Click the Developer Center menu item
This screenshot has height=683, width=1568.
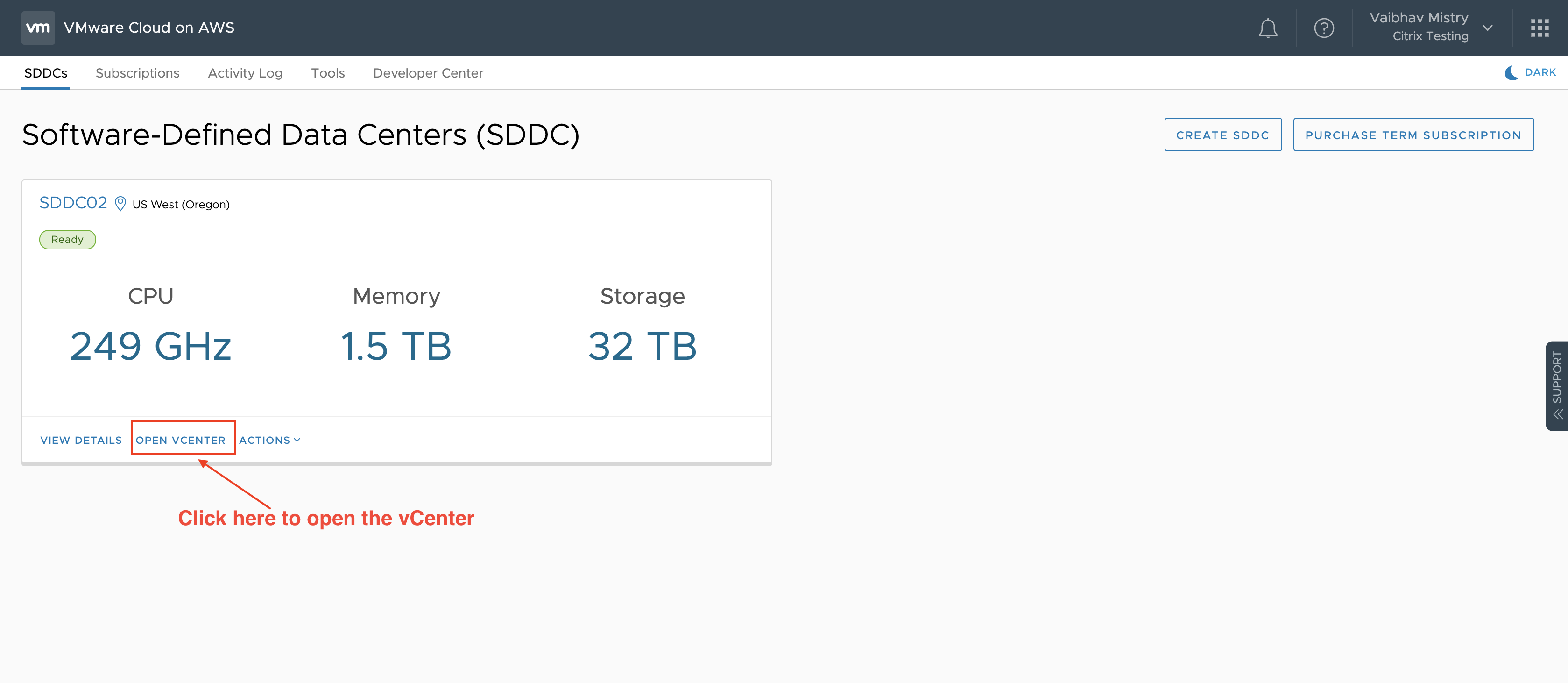pyautogui.click(x=429, y=72)
